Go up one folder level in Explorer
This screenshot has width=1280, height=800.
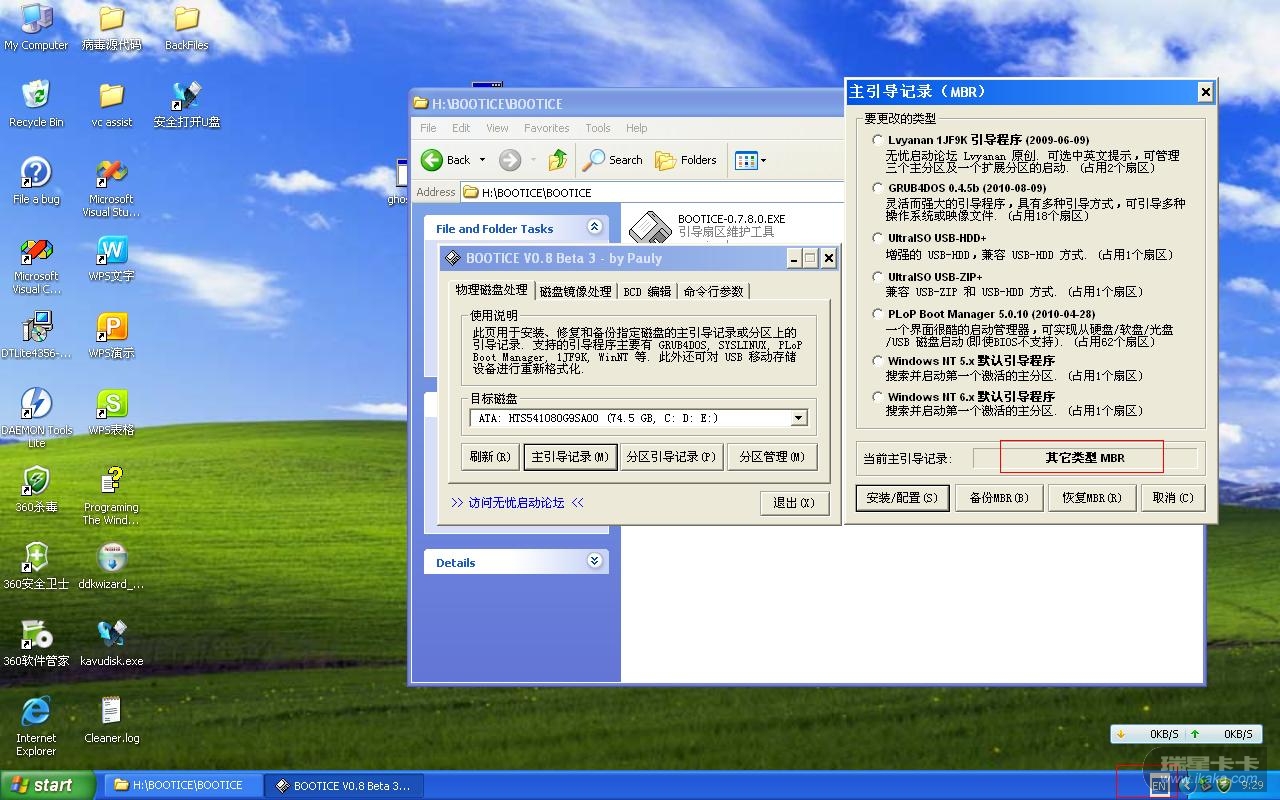(558, 160)
